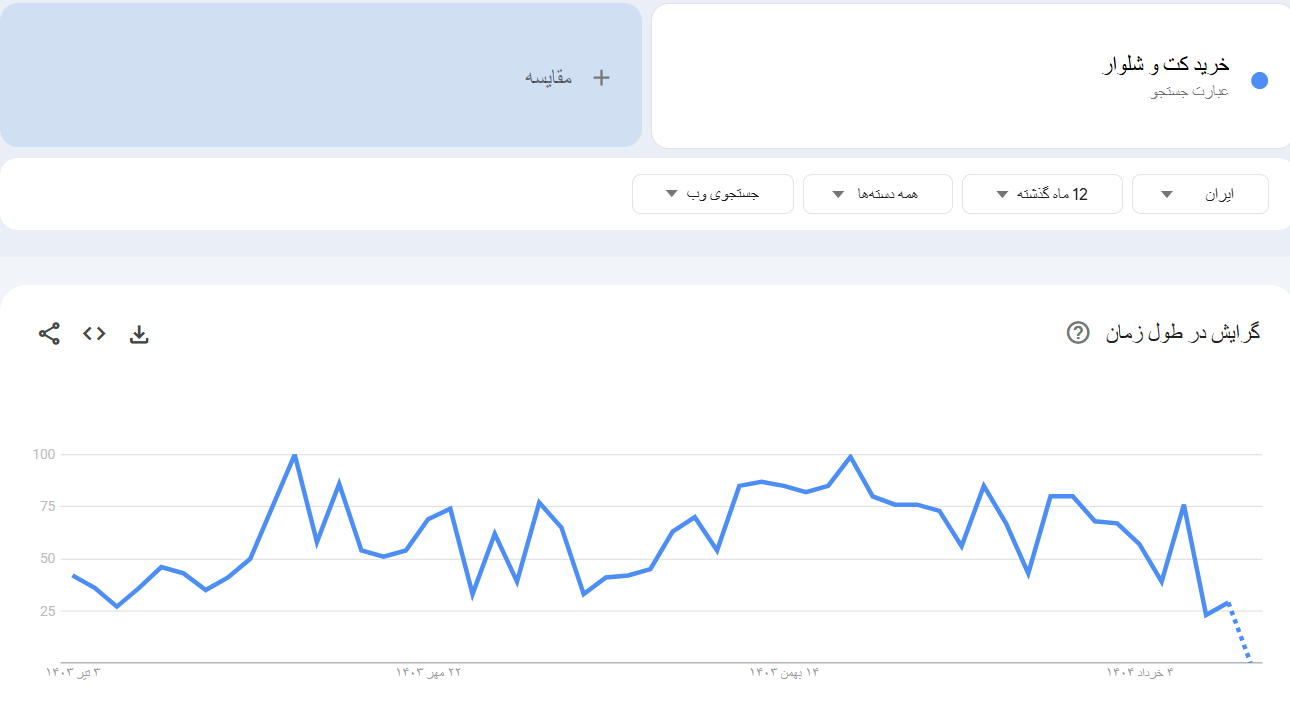Screen dimensions: 1290x707
Task: Click the گرایش در طول زمان chart title
Action: coord(1182,333)
